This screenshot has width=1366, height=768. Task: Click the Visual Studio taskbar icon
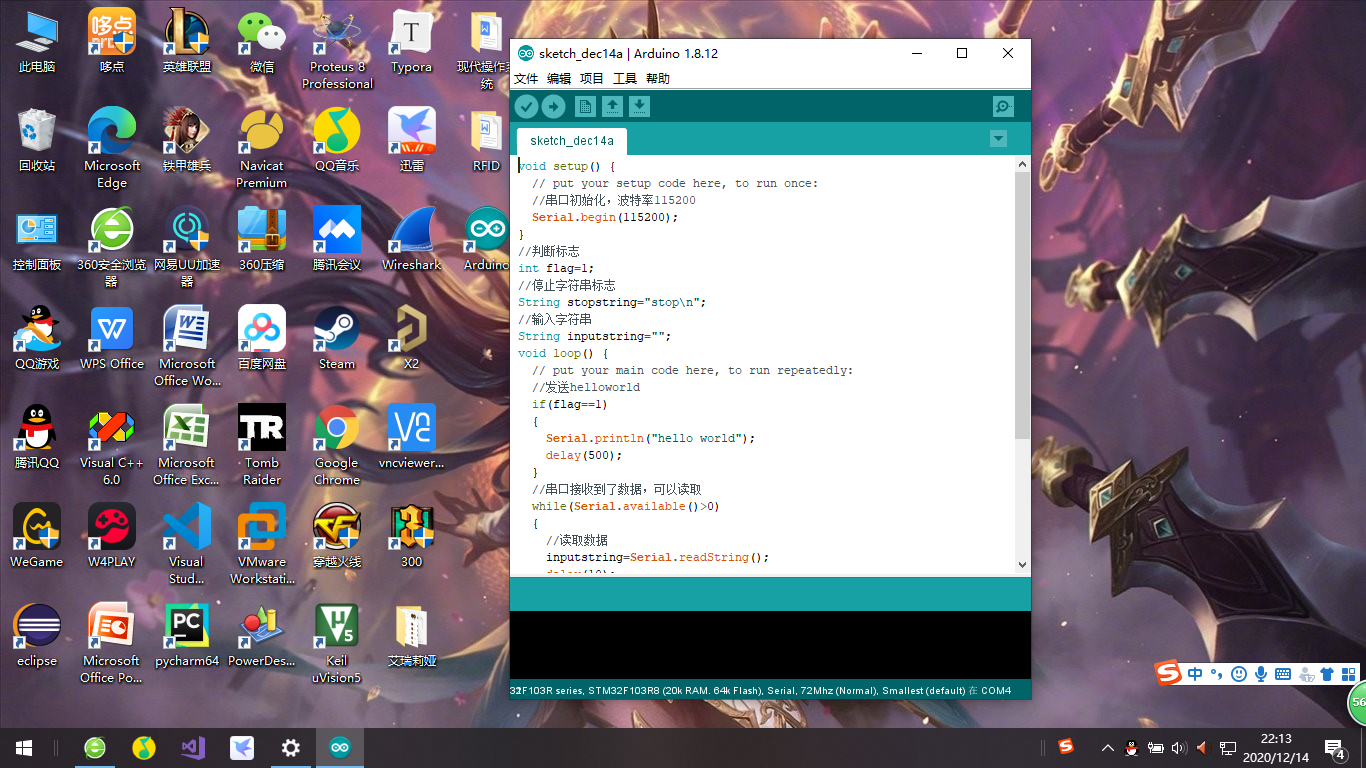(x=193, y=747)
